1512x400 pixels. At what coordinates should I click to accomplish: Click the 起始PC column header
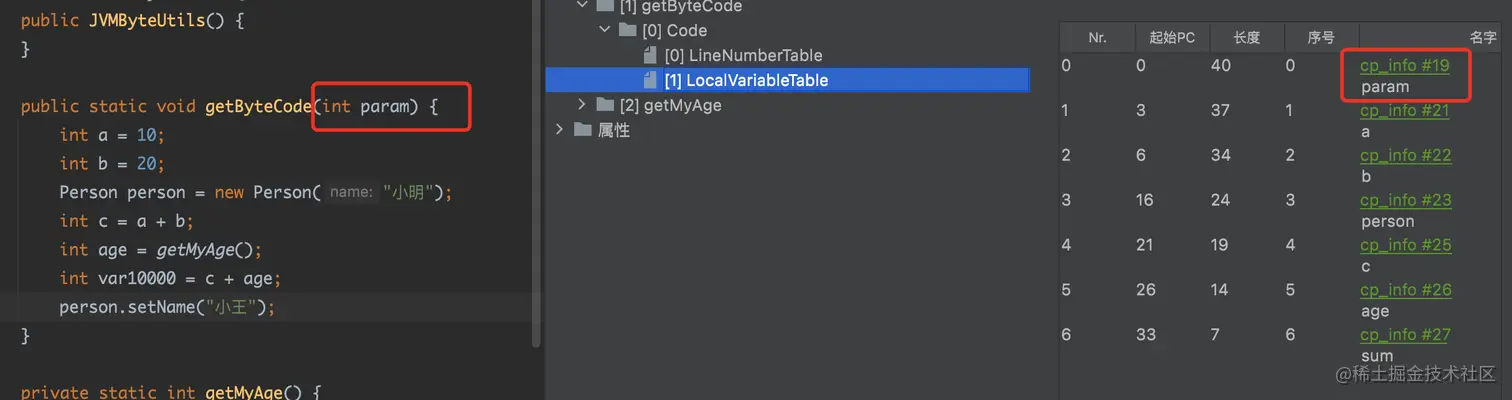click(1171, 38)
